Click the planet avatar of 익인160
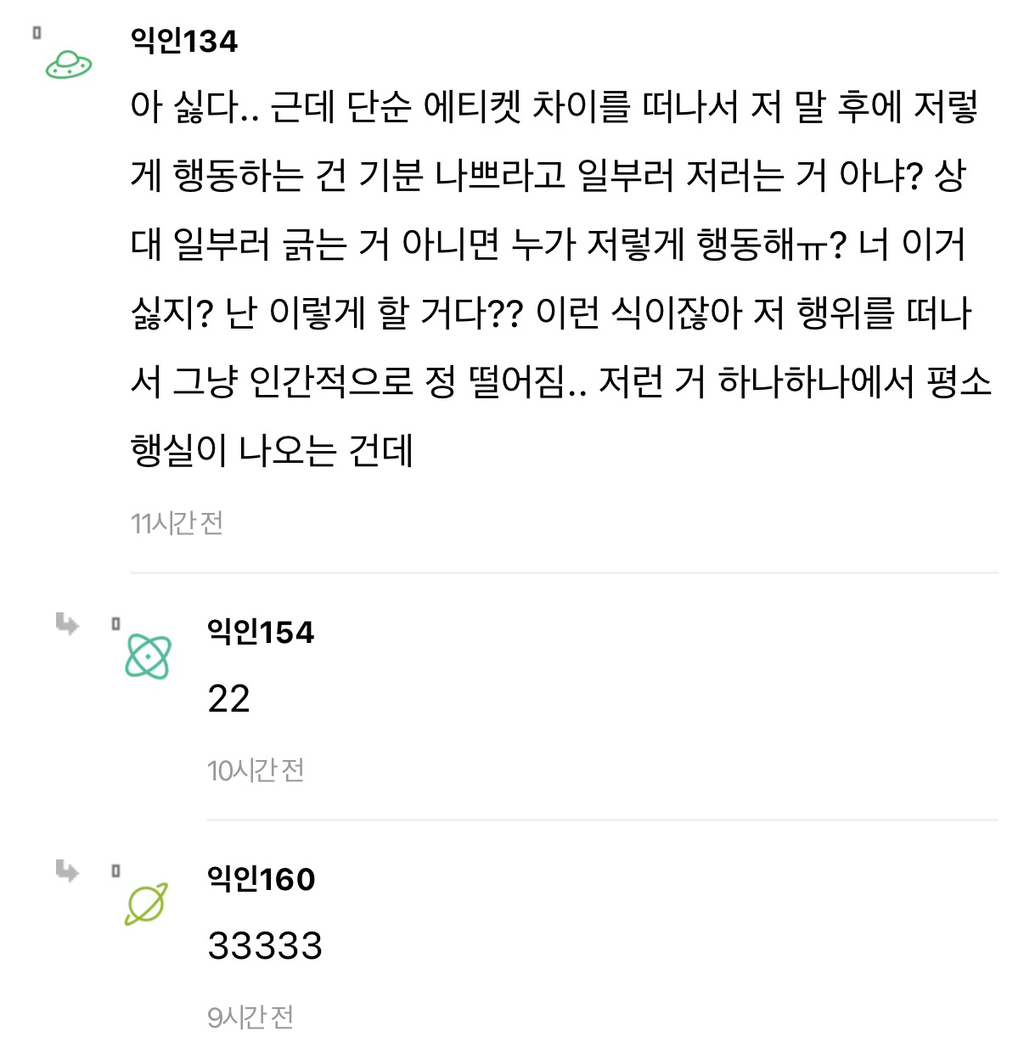 147,904
